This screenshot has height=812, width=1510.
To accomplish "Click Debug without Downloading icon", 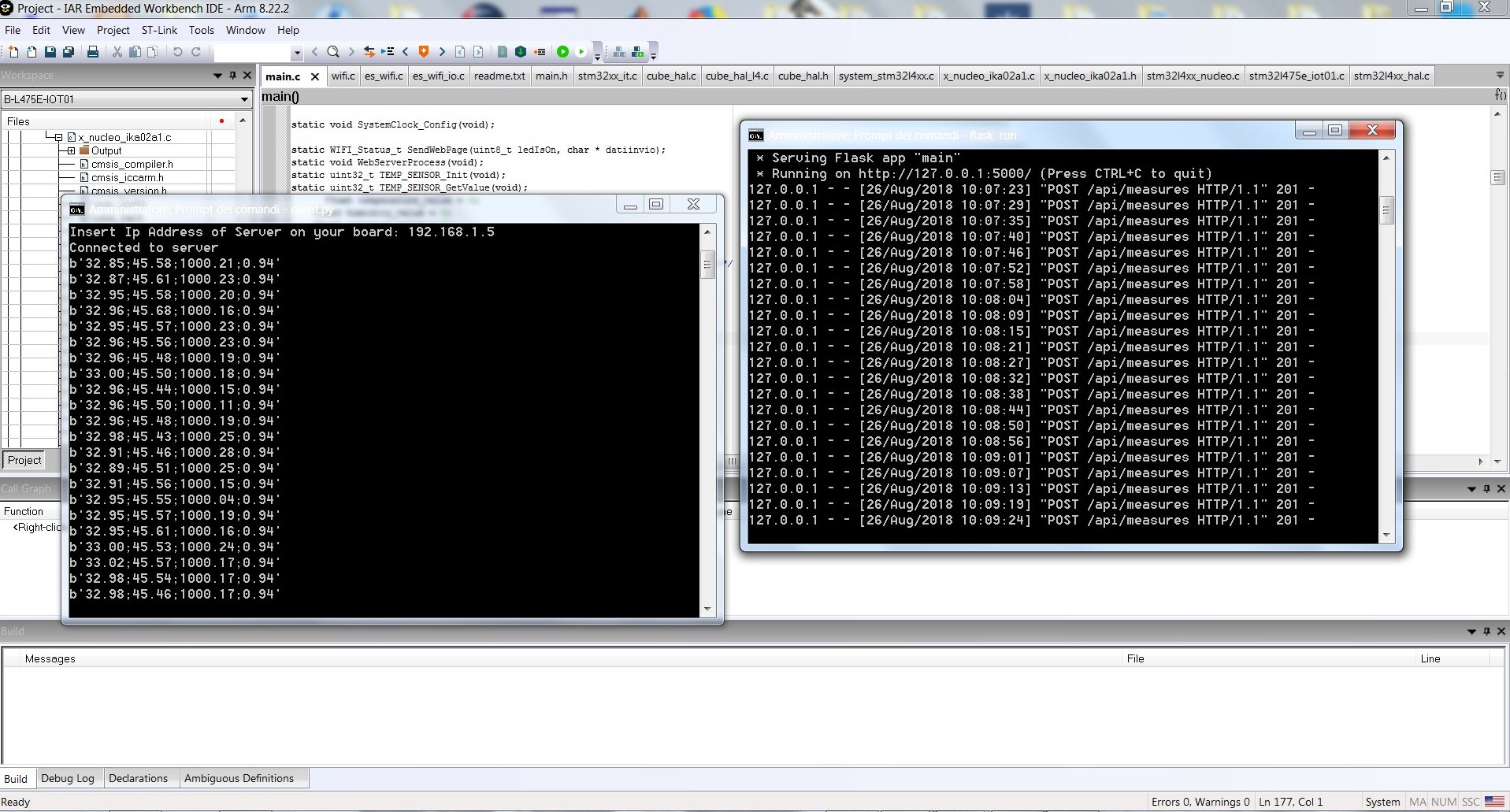I will coord(581,52).
